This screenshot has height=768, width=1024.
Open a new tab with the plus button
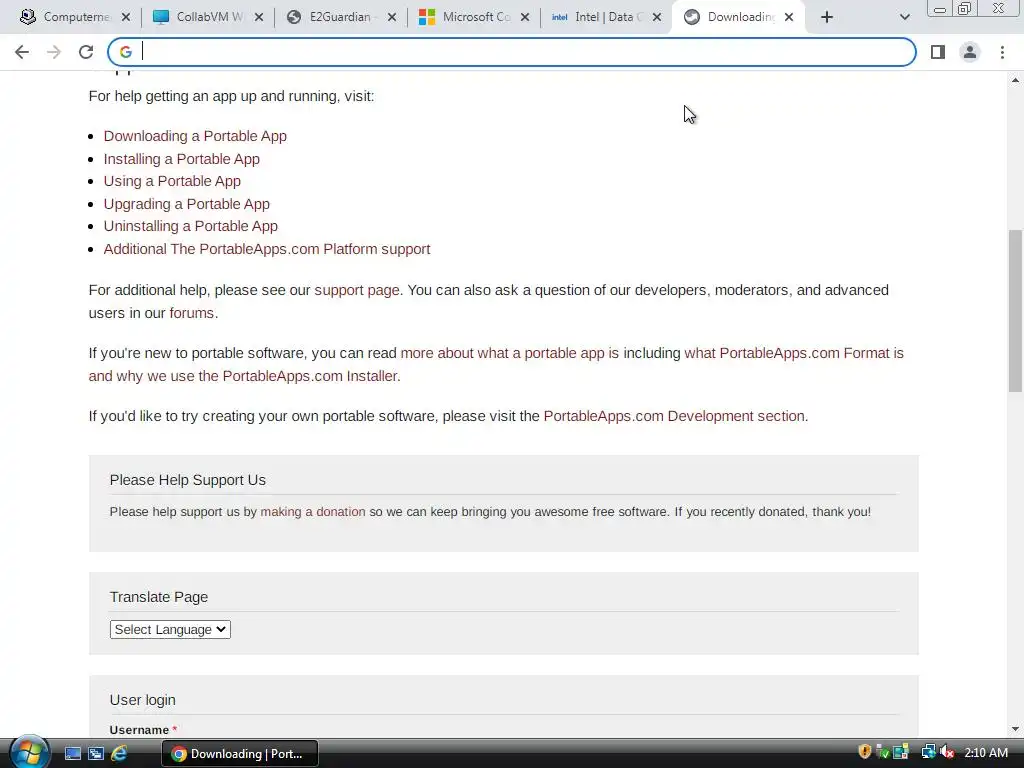click(x=827, y=17)
